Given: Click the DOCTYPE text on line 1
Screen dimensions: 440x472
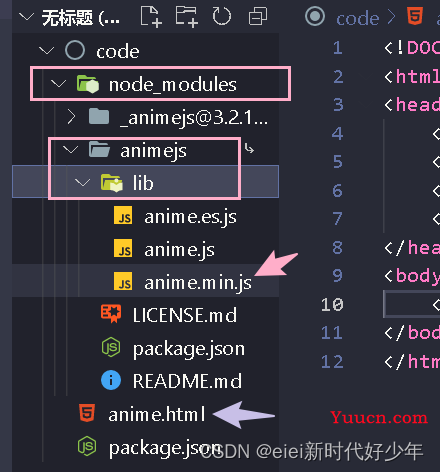Looking at the screenshot, I should [x=423, y=48].
